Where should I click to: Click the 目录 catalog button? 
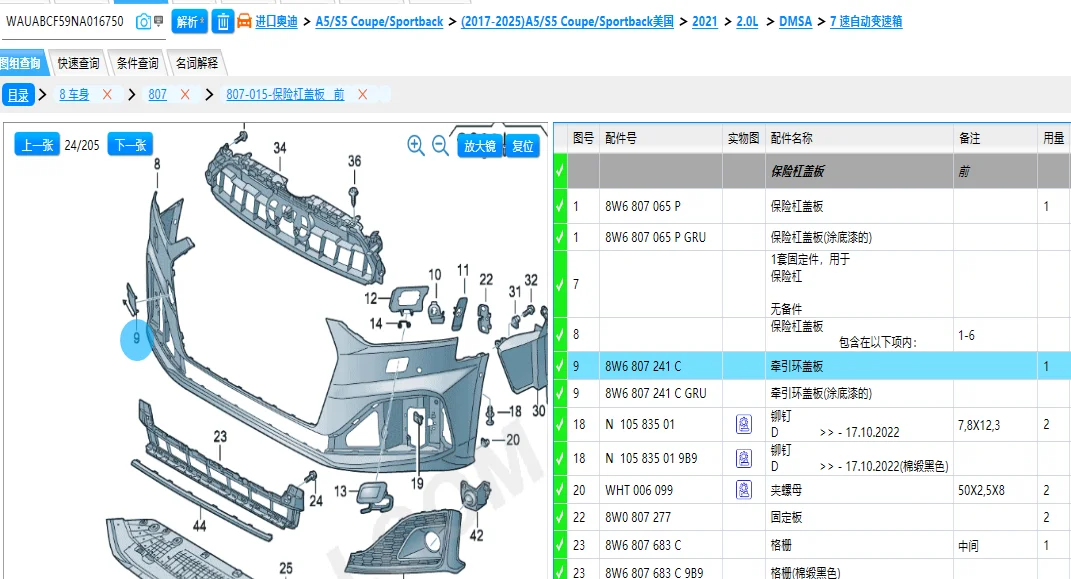[x=18, y=95]
